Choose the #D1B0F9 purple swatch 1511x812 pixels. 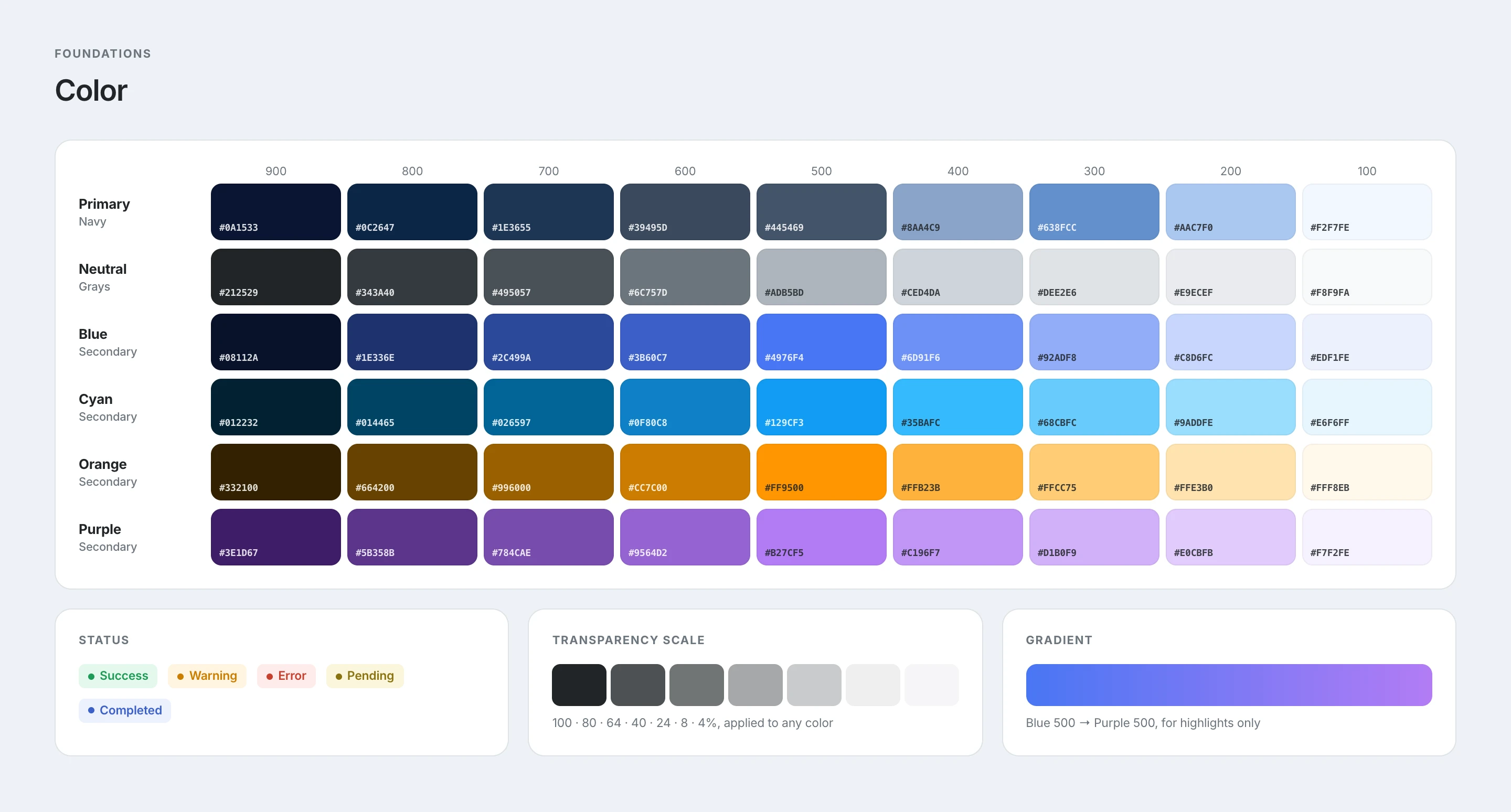tap(1094, 537)
